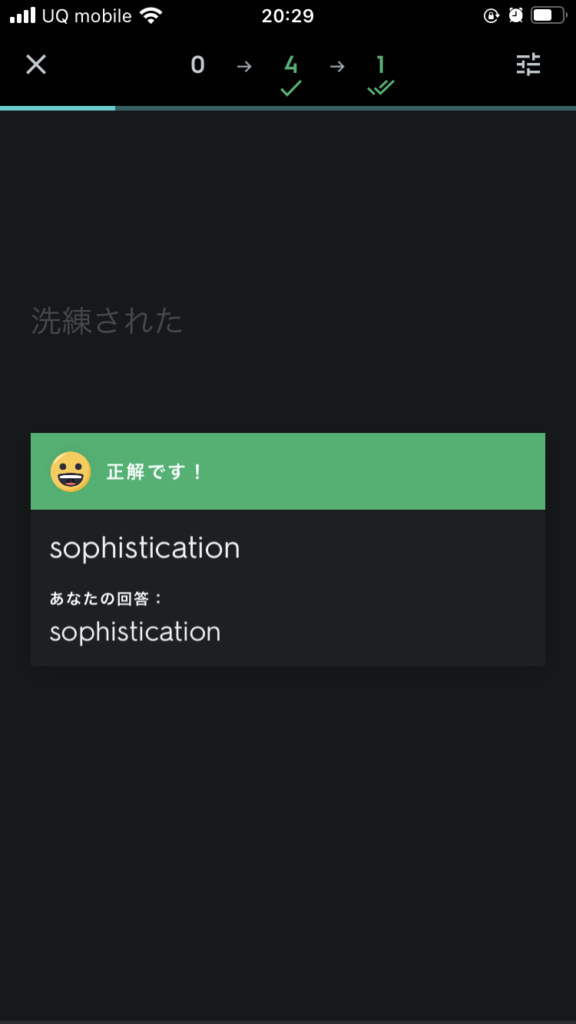Tap the smiling emoji face icon
The width and height of the screenshot is (576, 1024).
pos(71,472)
